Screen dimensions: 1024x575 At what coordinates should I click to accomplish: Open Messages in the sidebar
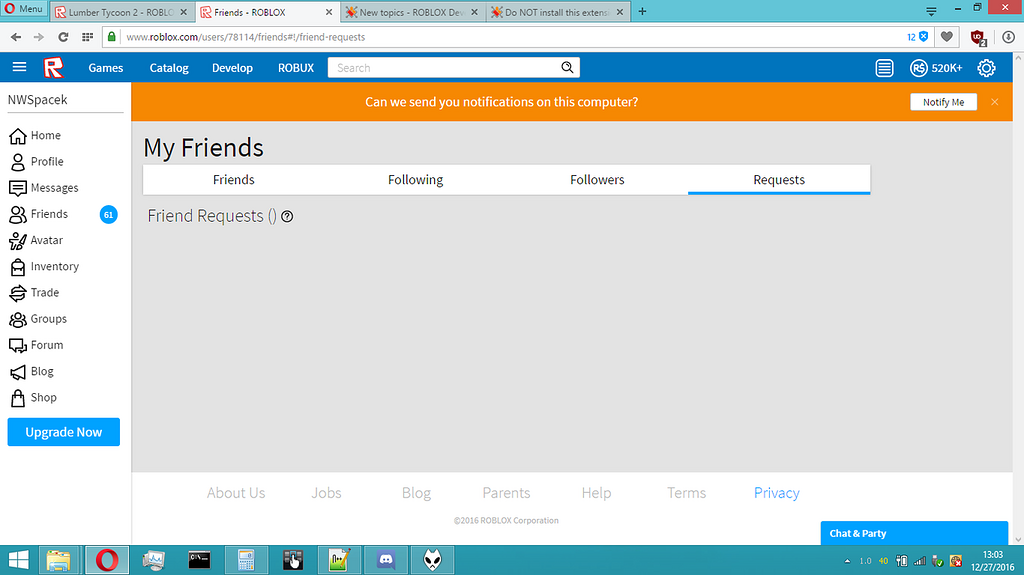44,188
